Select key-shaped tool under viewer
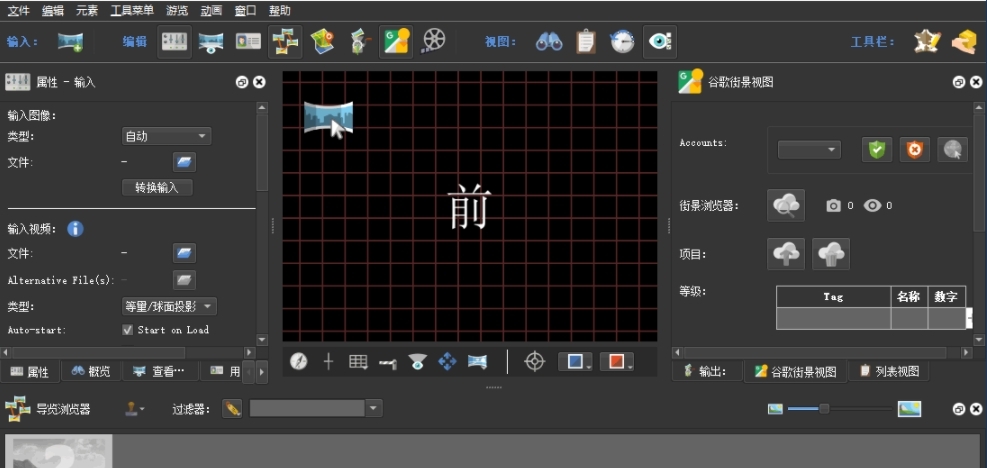 [388, 363]
